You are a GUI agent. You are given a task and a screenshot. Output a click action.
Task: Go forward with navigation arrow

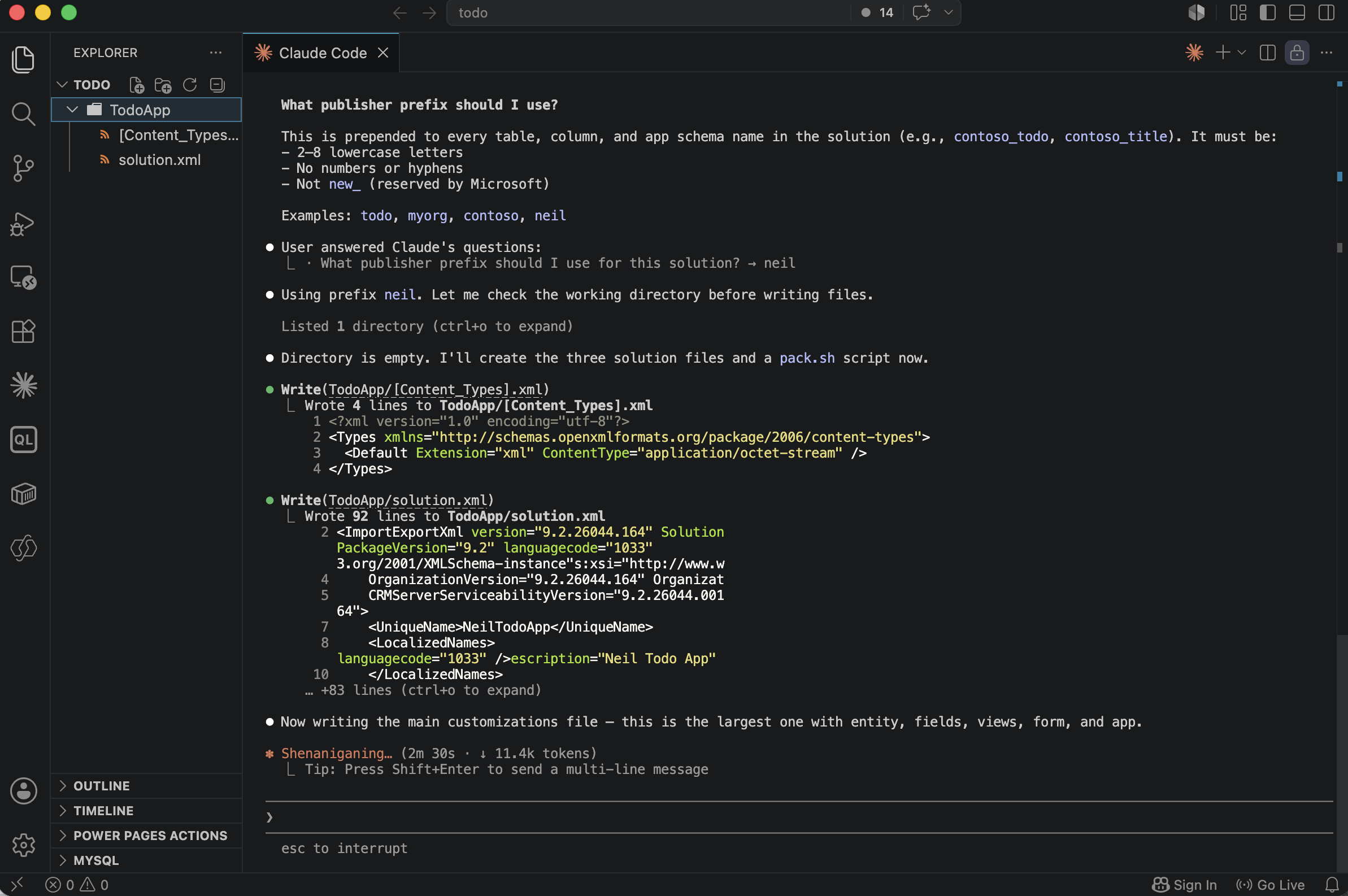(429, 12)
